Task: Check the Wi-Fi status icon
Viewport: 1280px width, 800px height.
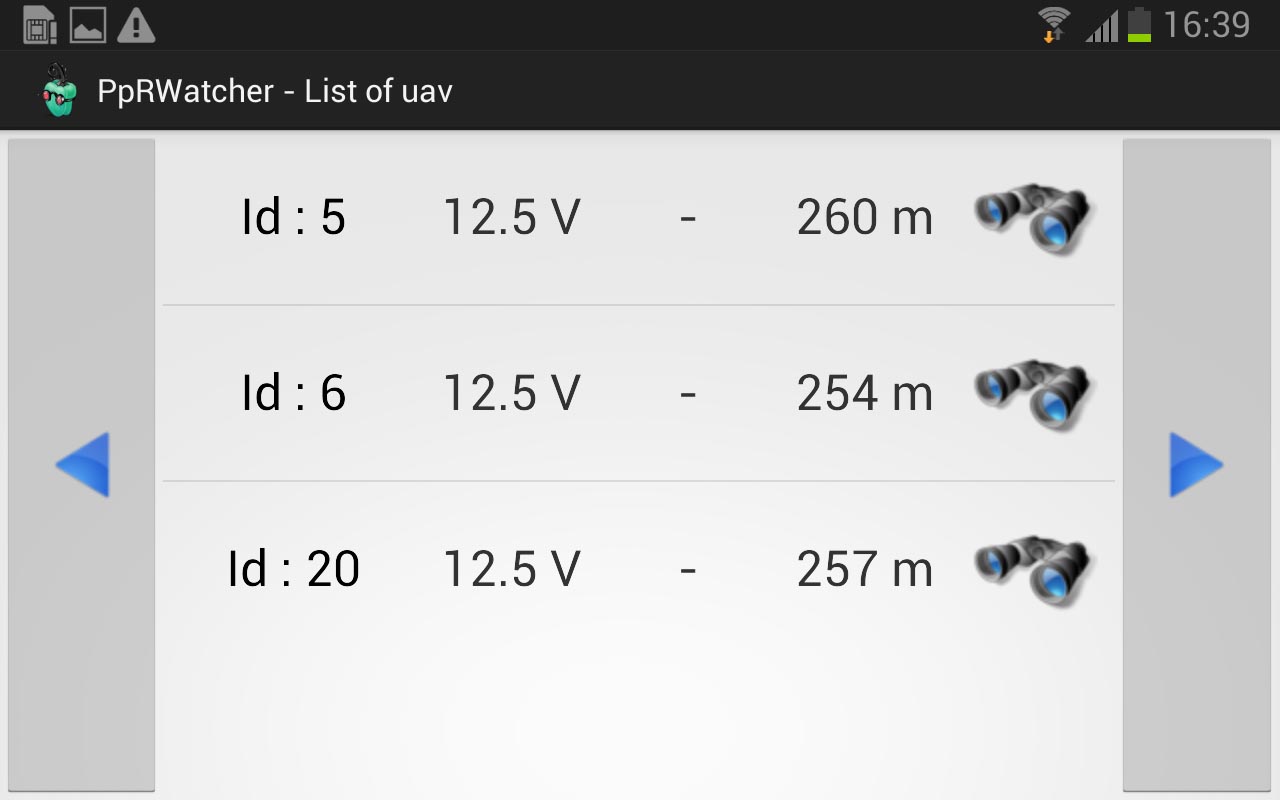Action: 1053,25
